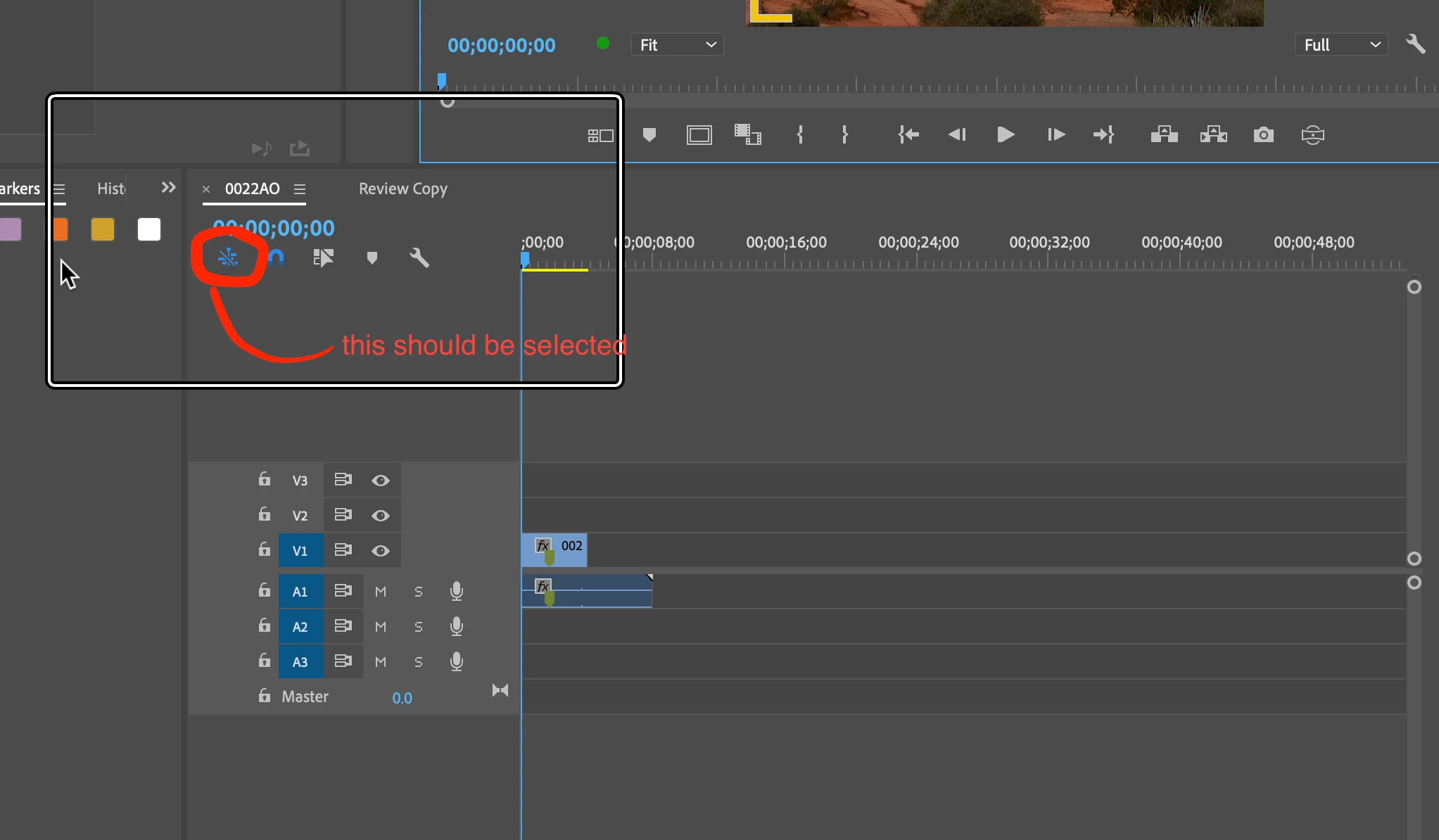Solo the A2 audio track
Viewport: 1439px width, 840px height.
point(419,627)
